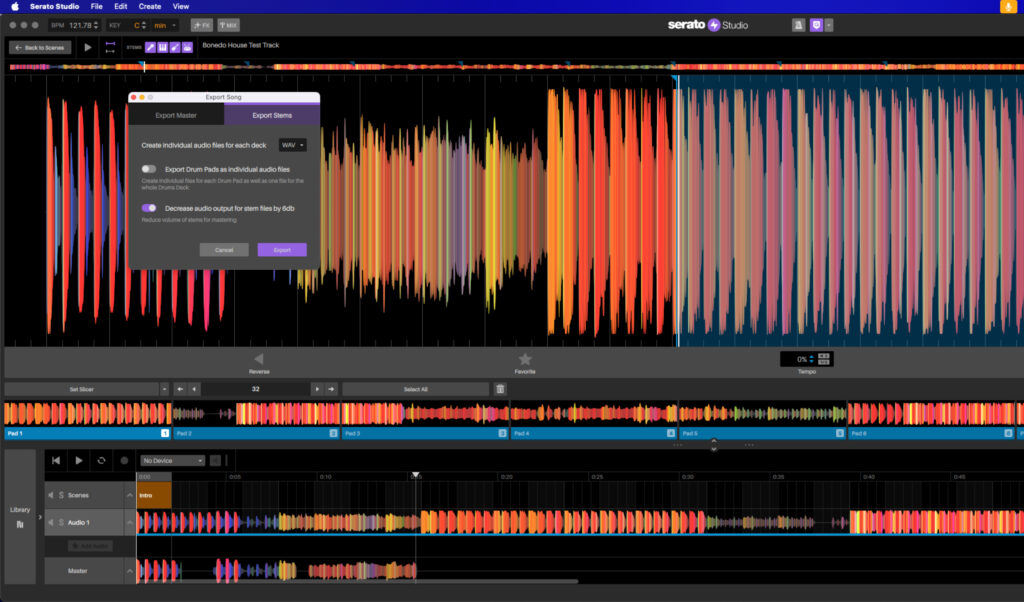Enable Export Drum Pads as individual audio files
The height and width of the screenshot is (602, 1024).
pyautogui.click(x=148, y=169)
